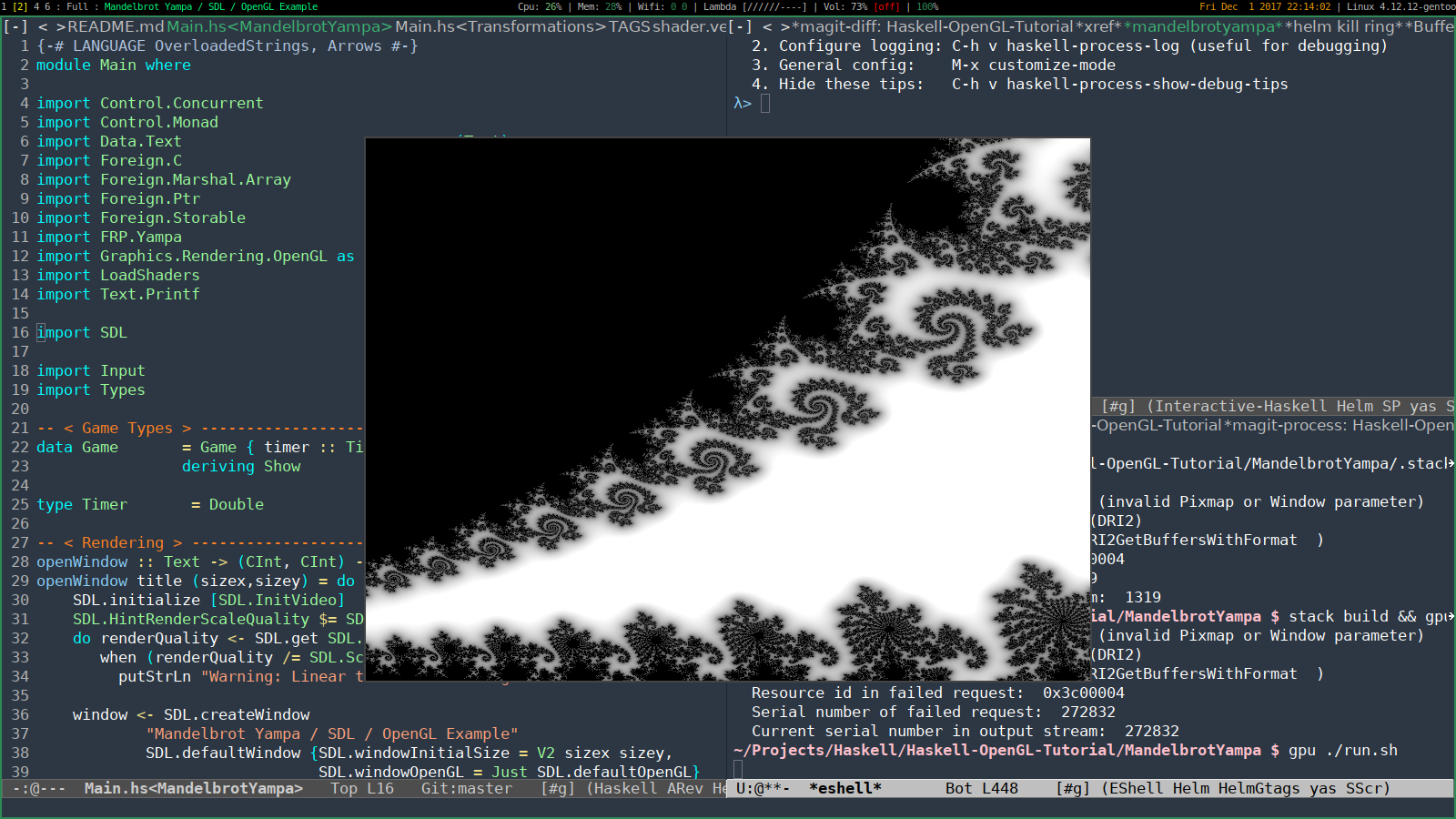Screen dimensions: 1456x819
Task: Open the *helm kill ring* tab
Action: (x=1342, y=27)
